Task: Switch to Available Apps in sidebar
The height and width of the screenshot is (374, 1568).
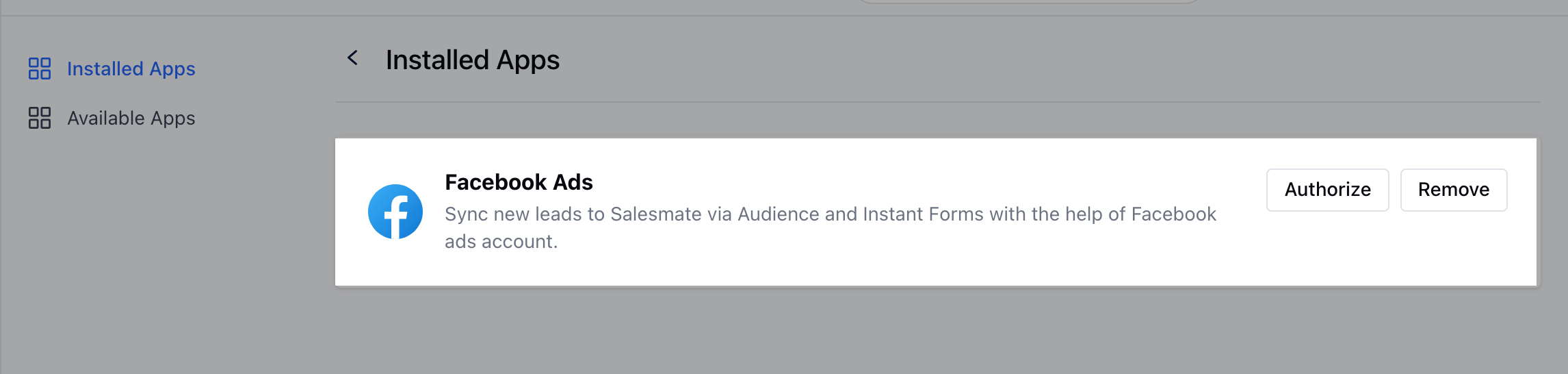Action: click(112, 118)
